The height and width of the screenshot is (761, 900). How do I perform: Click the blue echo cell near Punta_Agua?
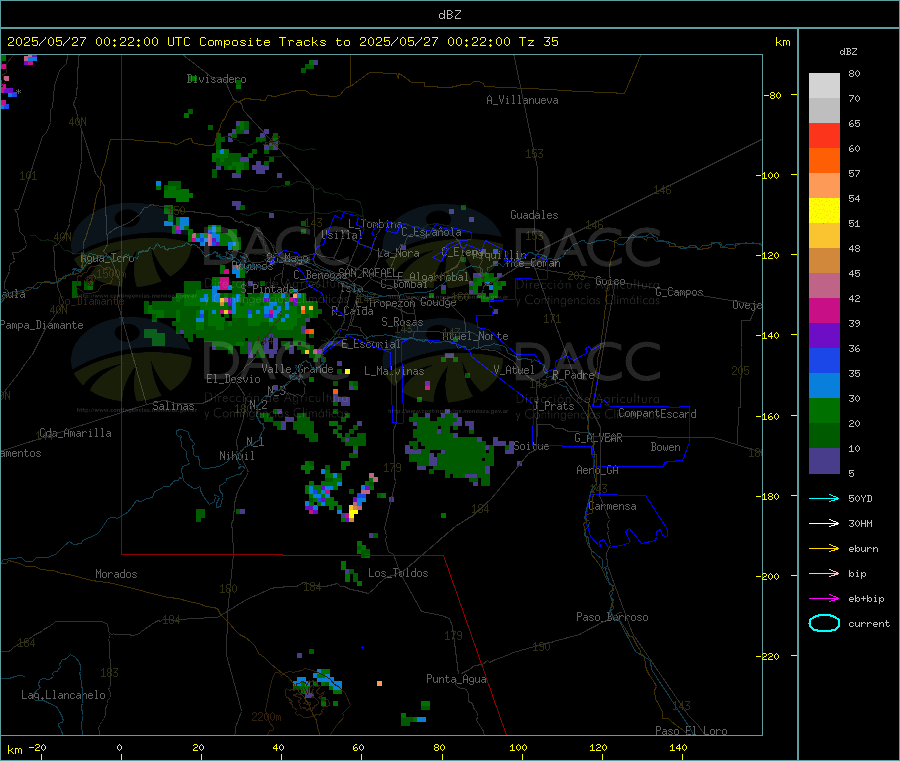pyautogui.click(x=421, y=719)
